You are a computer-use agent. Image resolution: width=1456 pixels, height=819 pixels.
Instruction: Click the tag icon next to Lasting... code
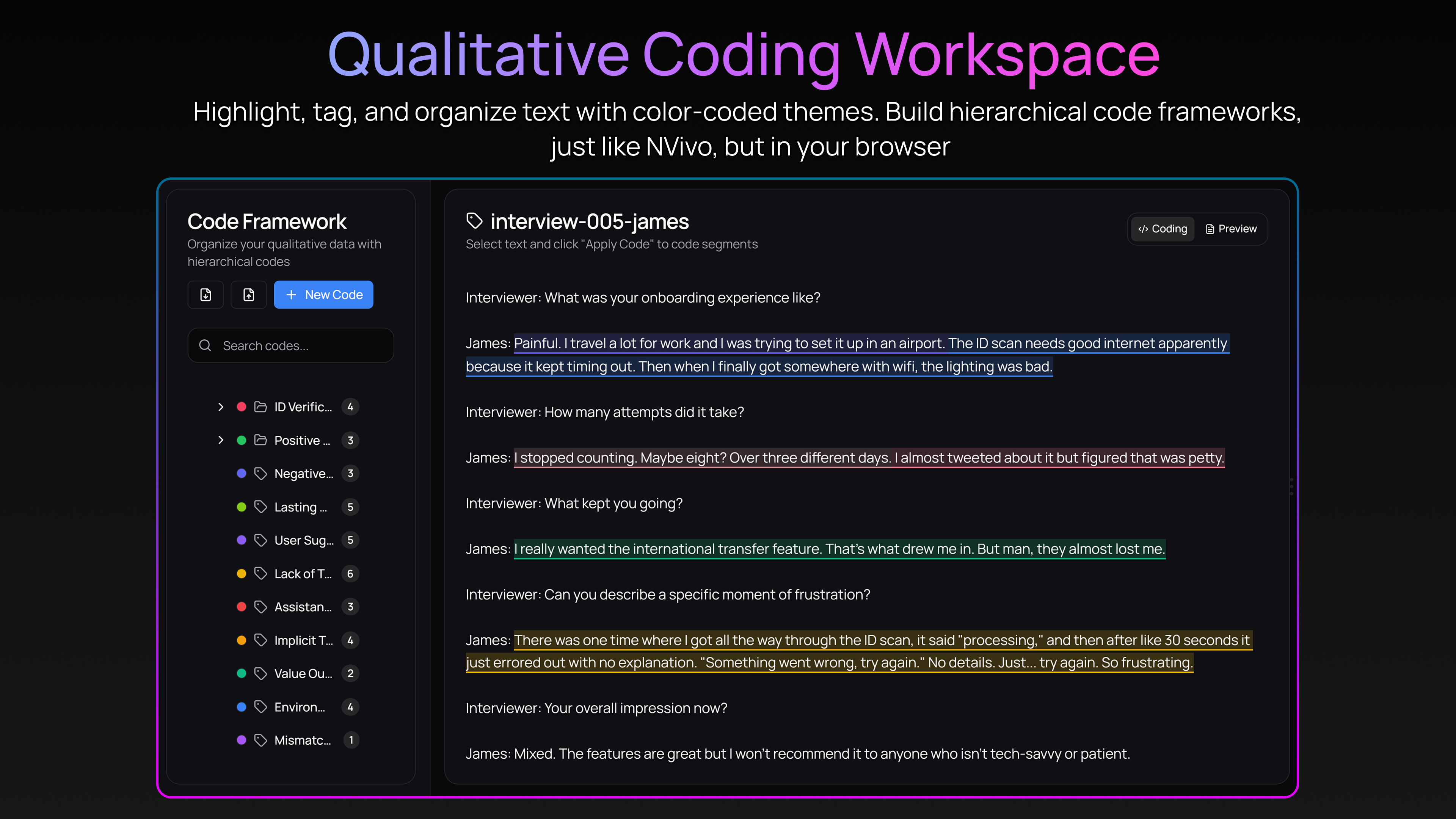260,507
